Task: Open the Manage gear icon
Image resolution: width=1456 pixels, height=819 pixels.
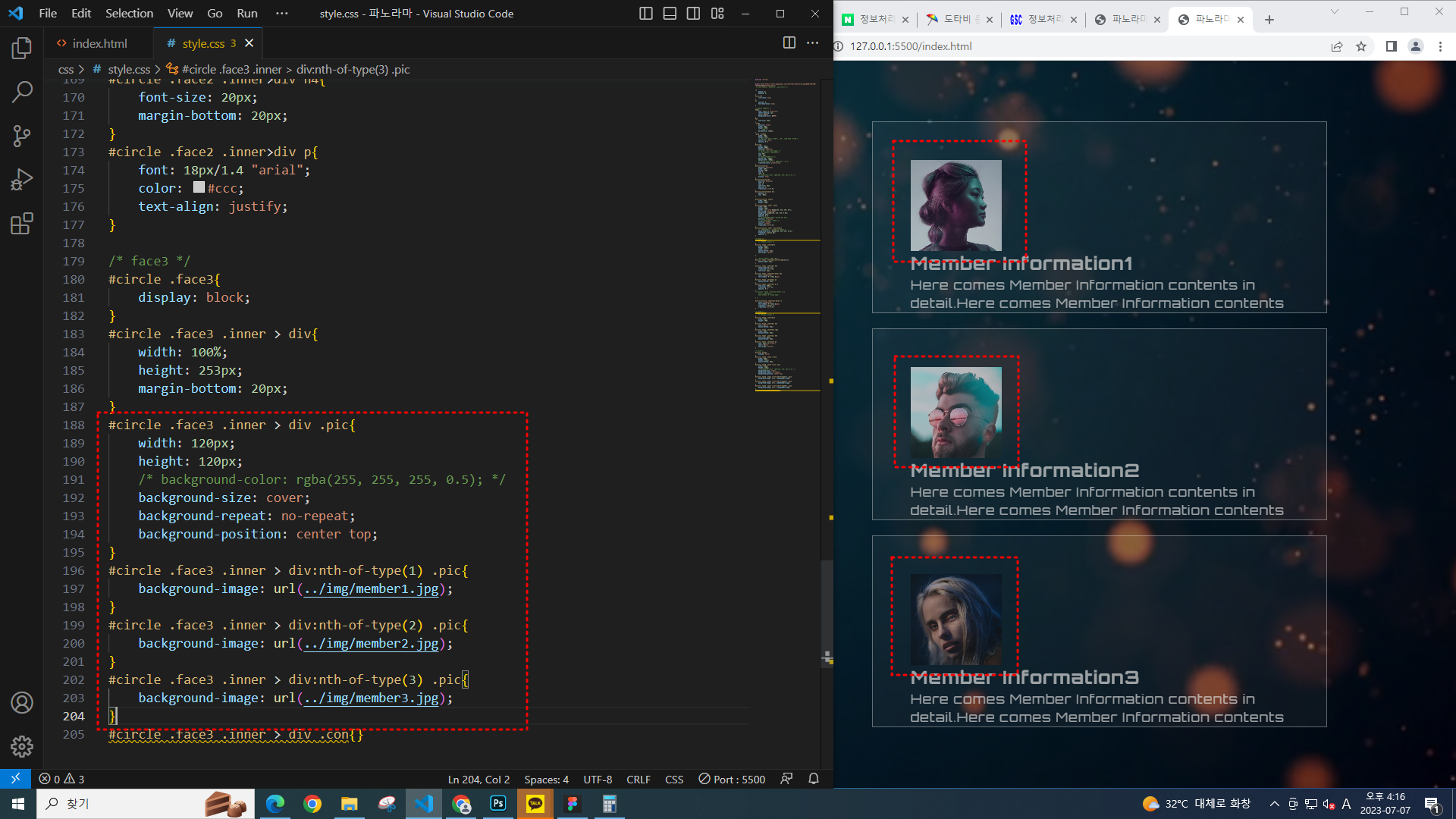Action: (21, 747)
